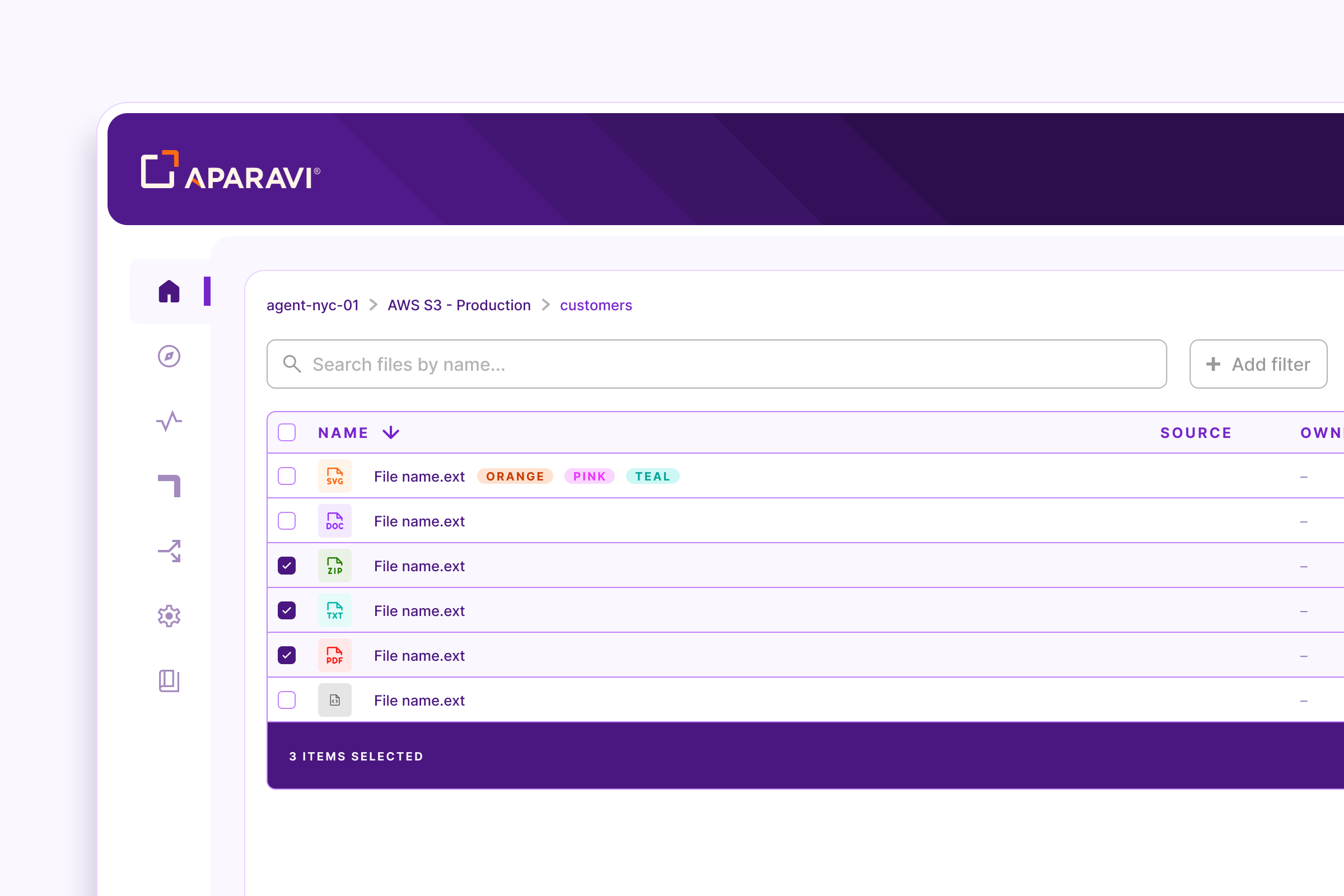Sort by the SOURCE column header
Image resolution: width=1344 pixels, height=896 pixels.
click(1196, 432)
